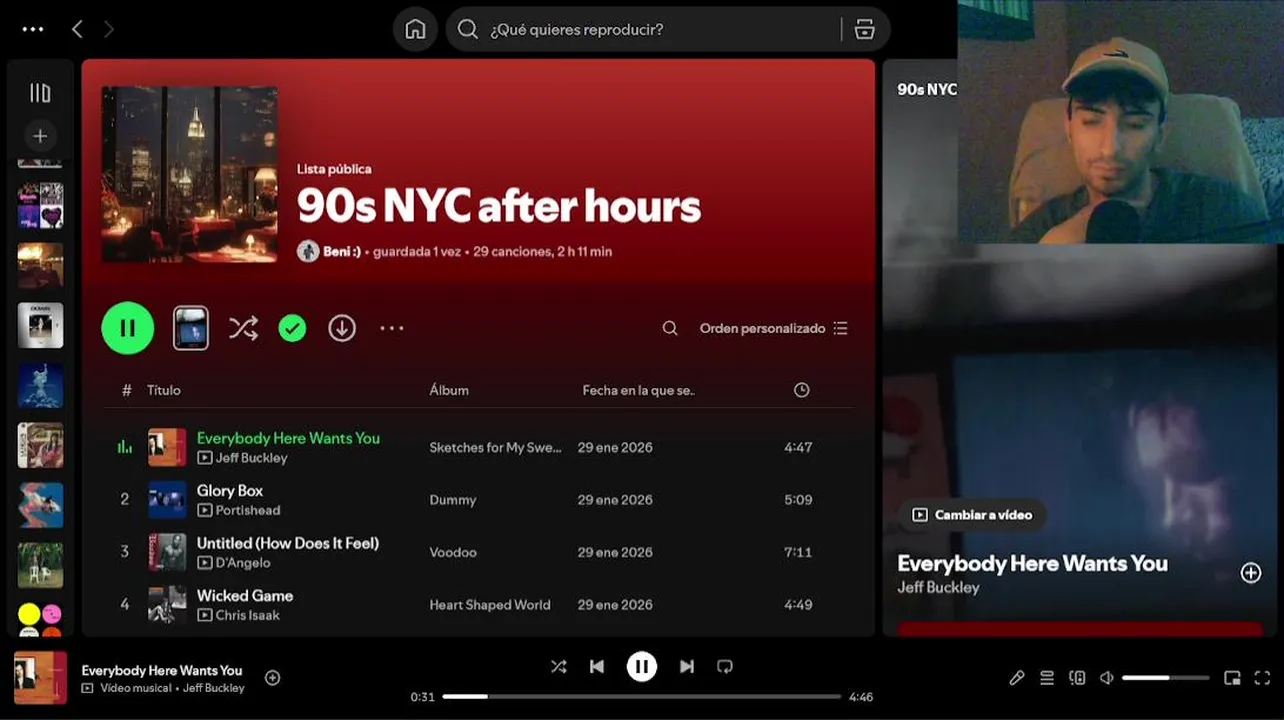Screen dimensions: 1284x720
Task: Open the Browse icon beside the search field
Action: point(865,30)
